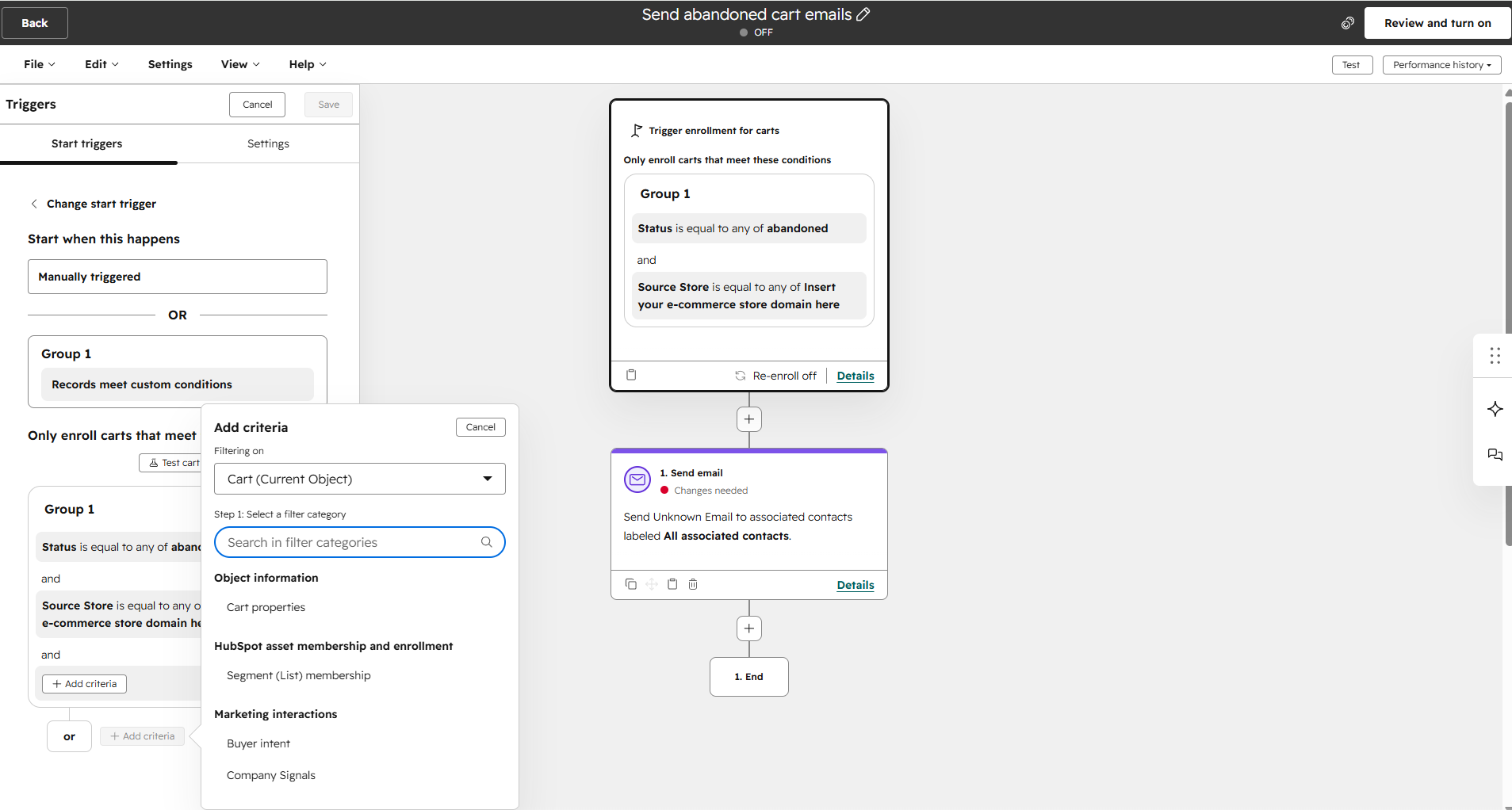Screen dimensions: 1512x810
Task: Click the clipboard icon in the trigger card footer
Action: (x=631, y=375)
